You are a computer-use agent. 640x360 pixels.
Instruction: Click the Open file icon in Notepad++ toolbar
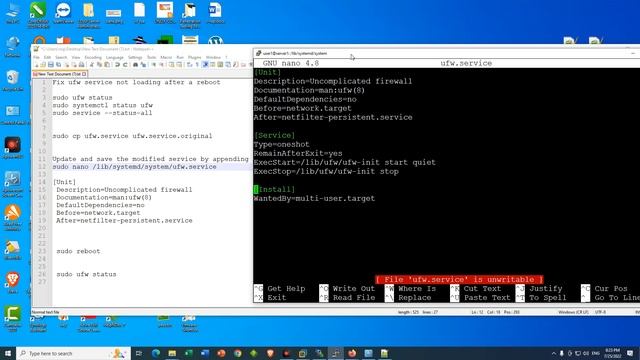43,64
